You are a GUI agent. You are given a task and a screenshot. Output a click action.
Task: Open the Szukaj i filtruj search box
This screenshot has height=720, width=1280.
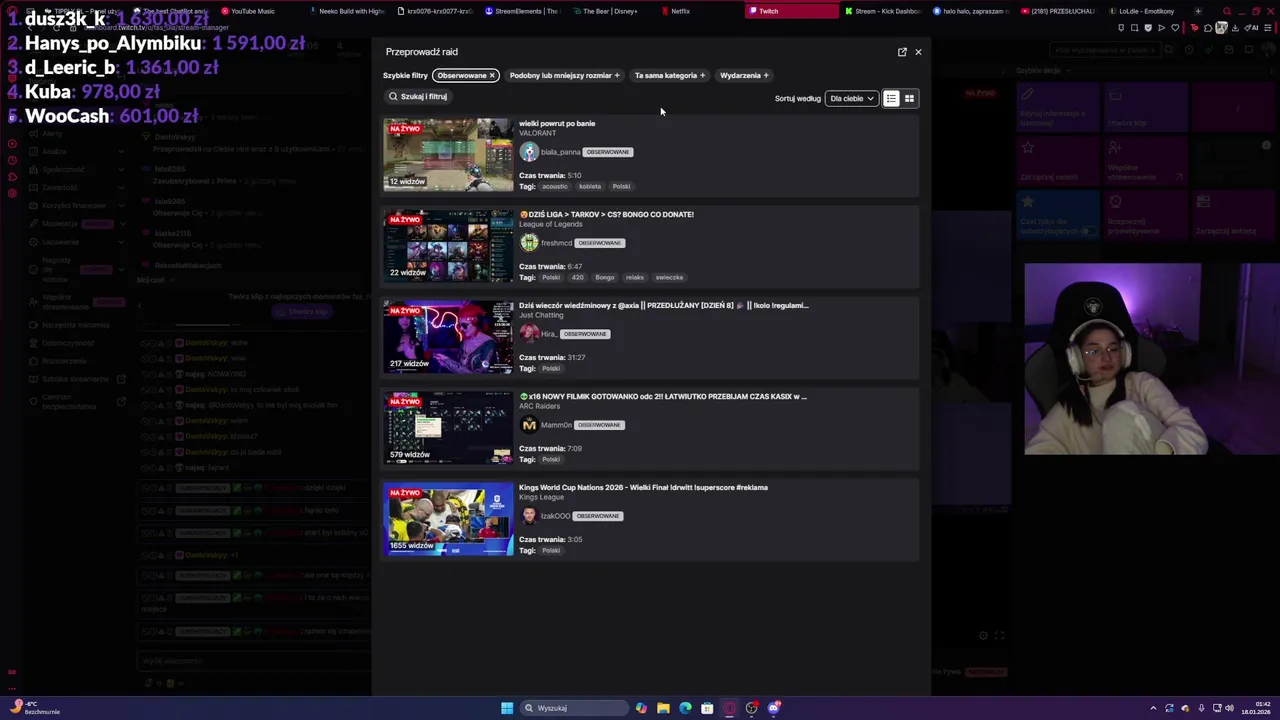pyautogui.click(x=418, y=97)
